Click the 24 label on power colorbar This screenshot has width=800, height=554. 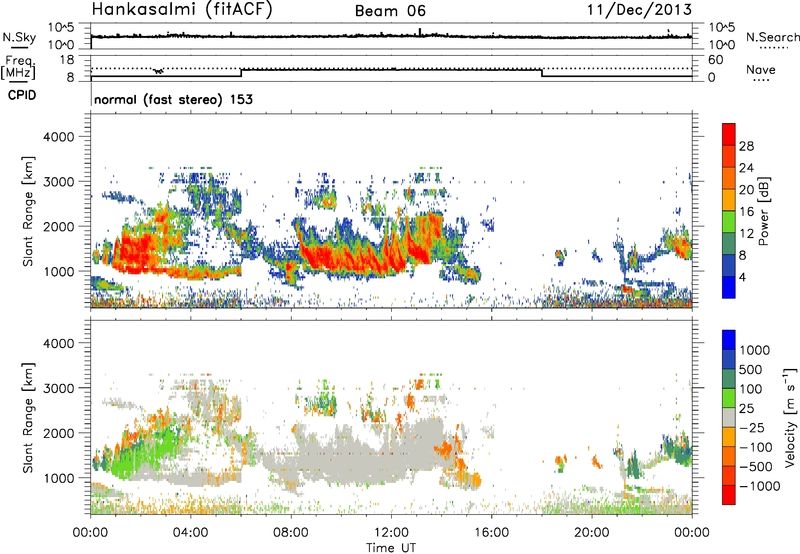[746, 168]
